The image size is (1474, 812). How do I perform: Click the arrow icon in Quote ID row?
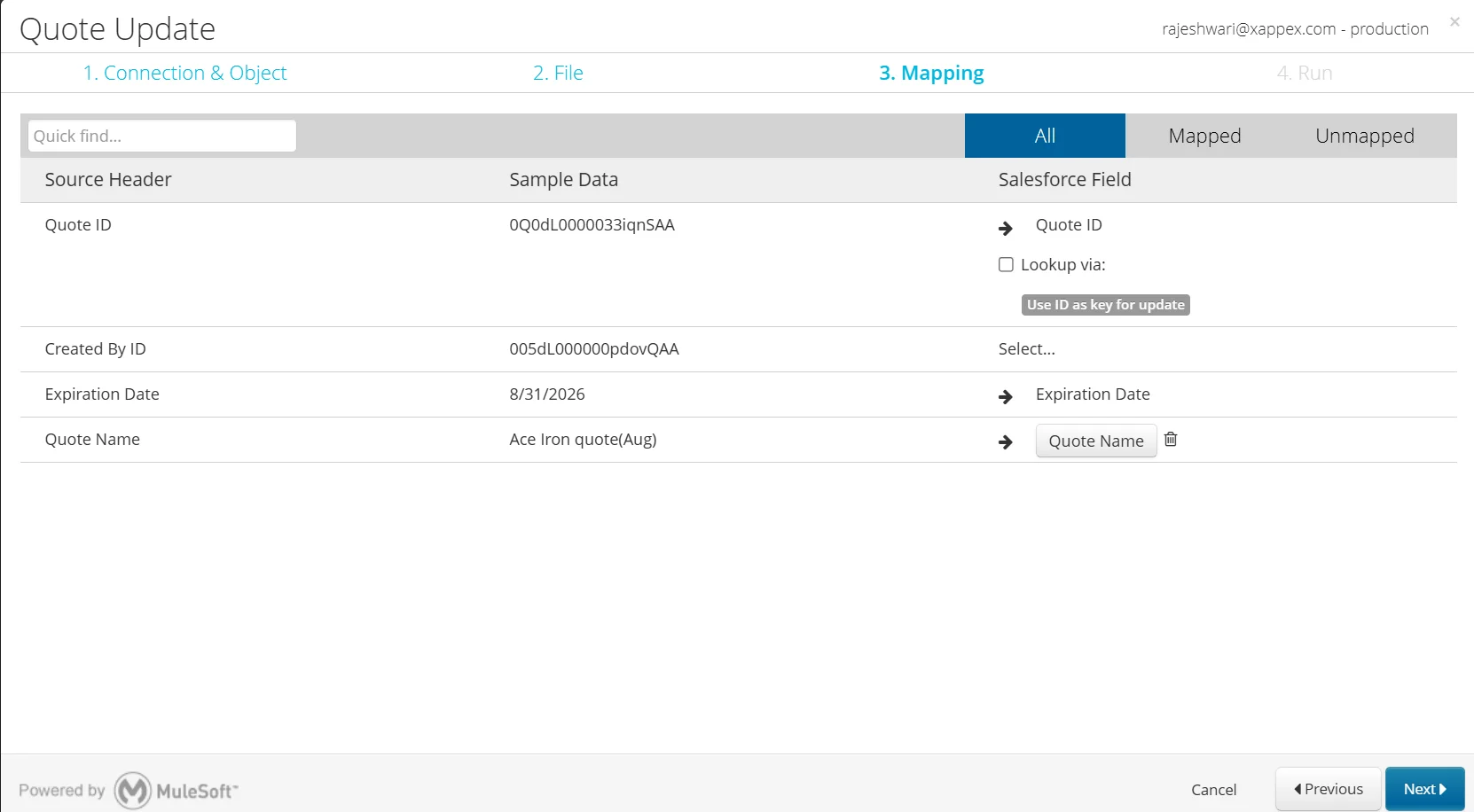[x=1006, y=229]
